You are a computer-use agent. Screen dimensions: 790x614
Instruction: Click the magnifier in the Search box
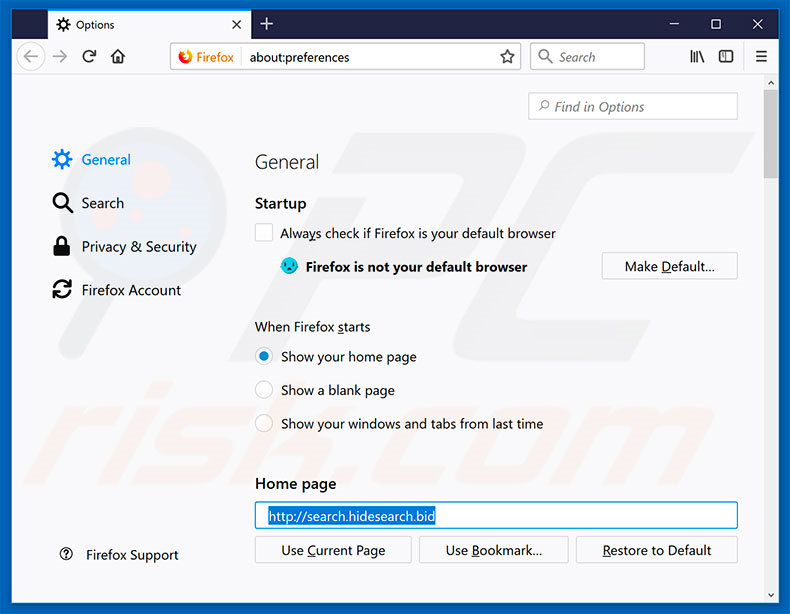coord(545,56)
